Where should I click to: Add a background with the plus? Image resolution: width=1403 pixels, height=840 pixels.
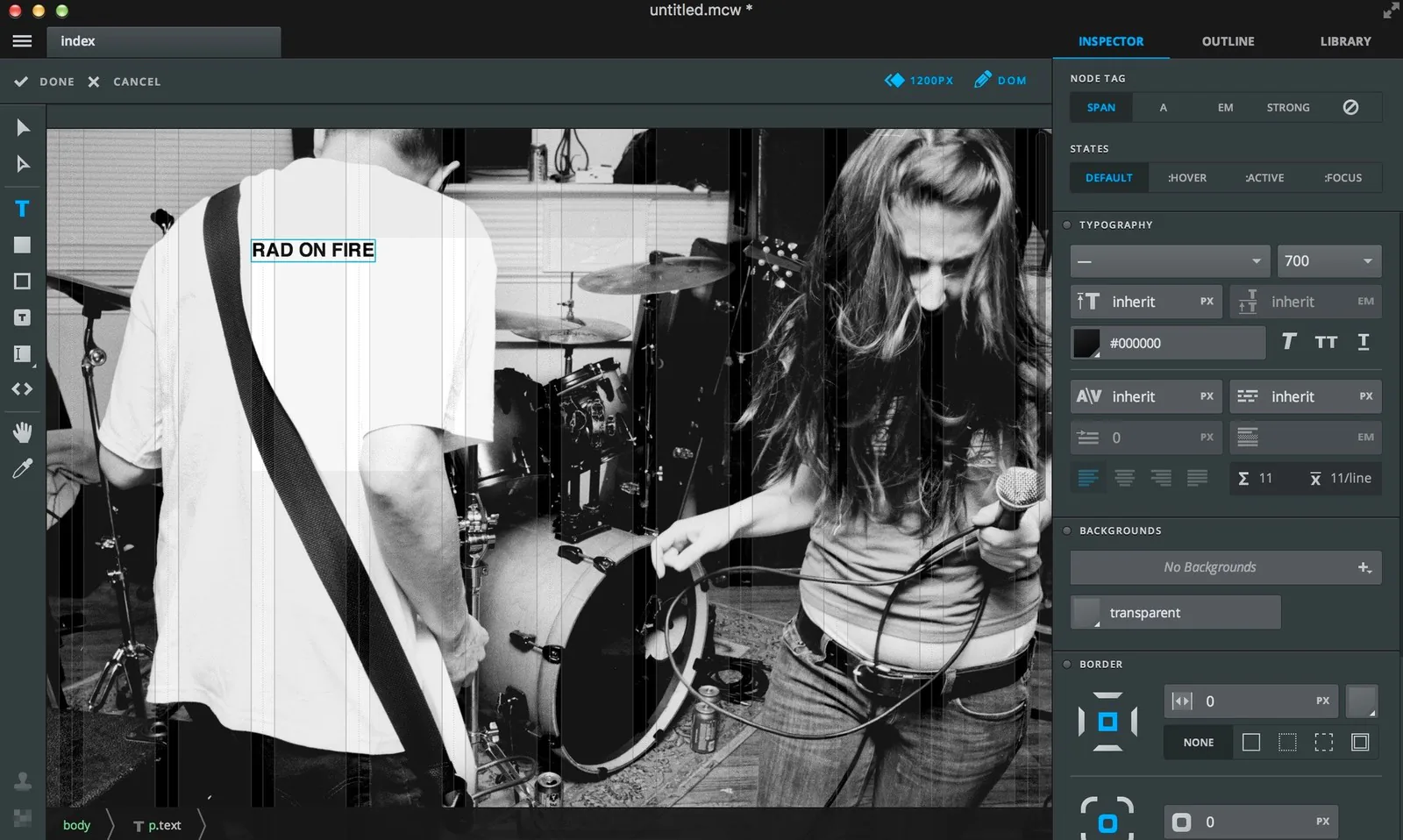[x=1364, y=567]
